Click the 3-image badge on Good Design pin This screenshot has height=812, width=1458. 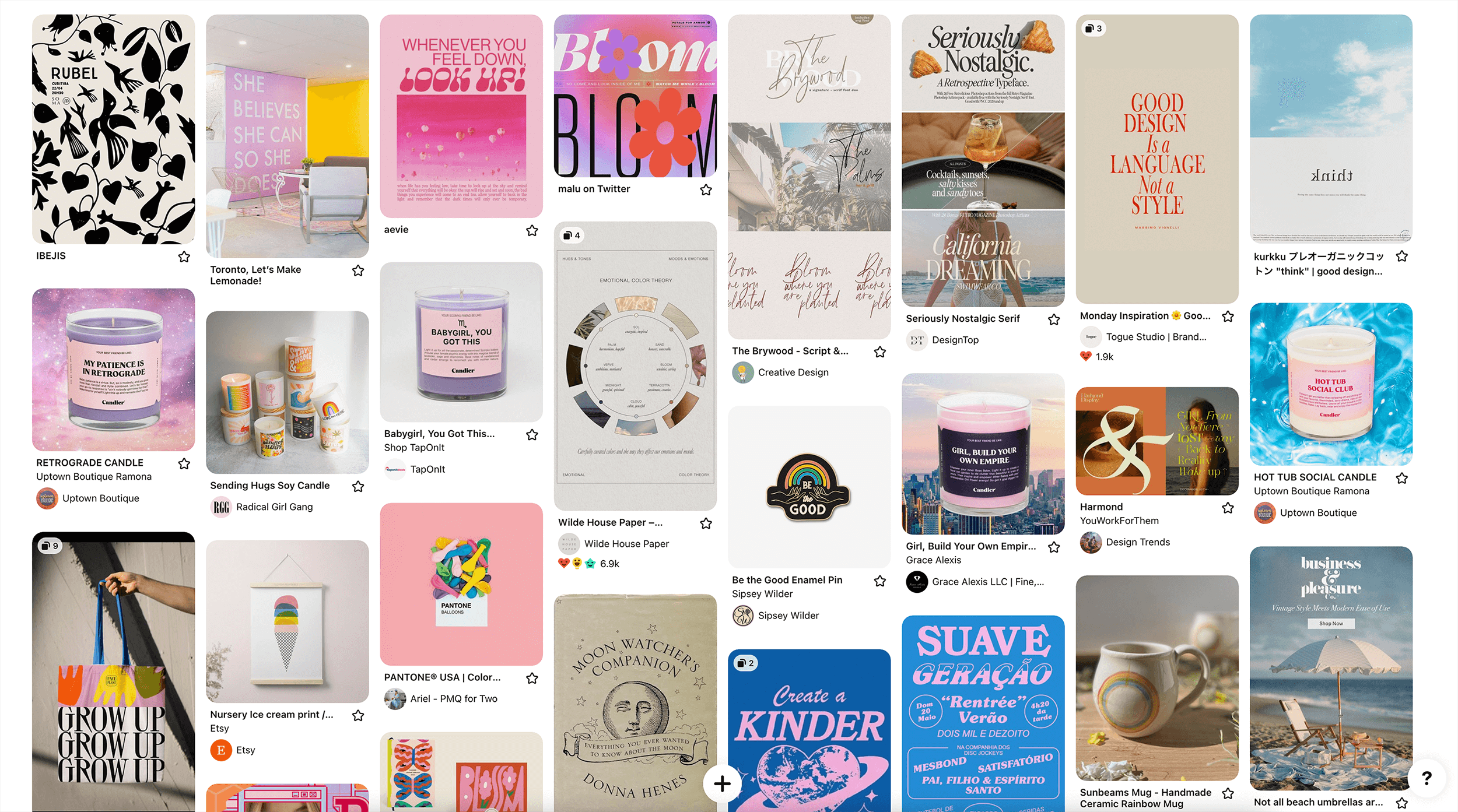1093,28
